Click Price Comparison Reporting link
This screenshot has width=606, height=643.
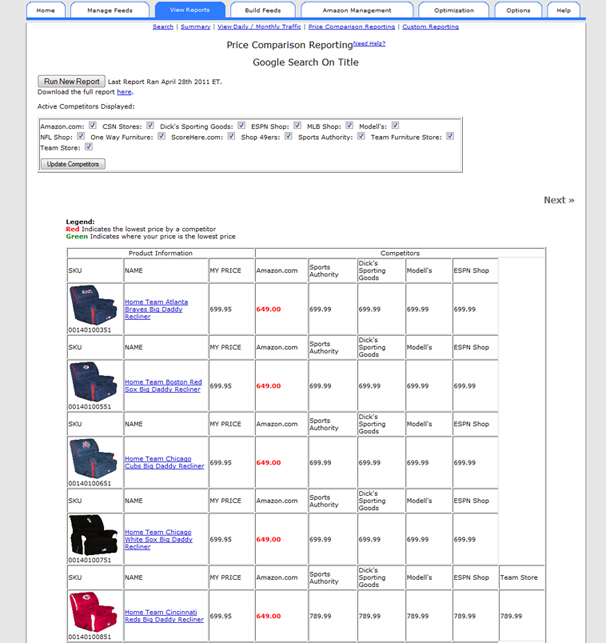coord(352,27)
